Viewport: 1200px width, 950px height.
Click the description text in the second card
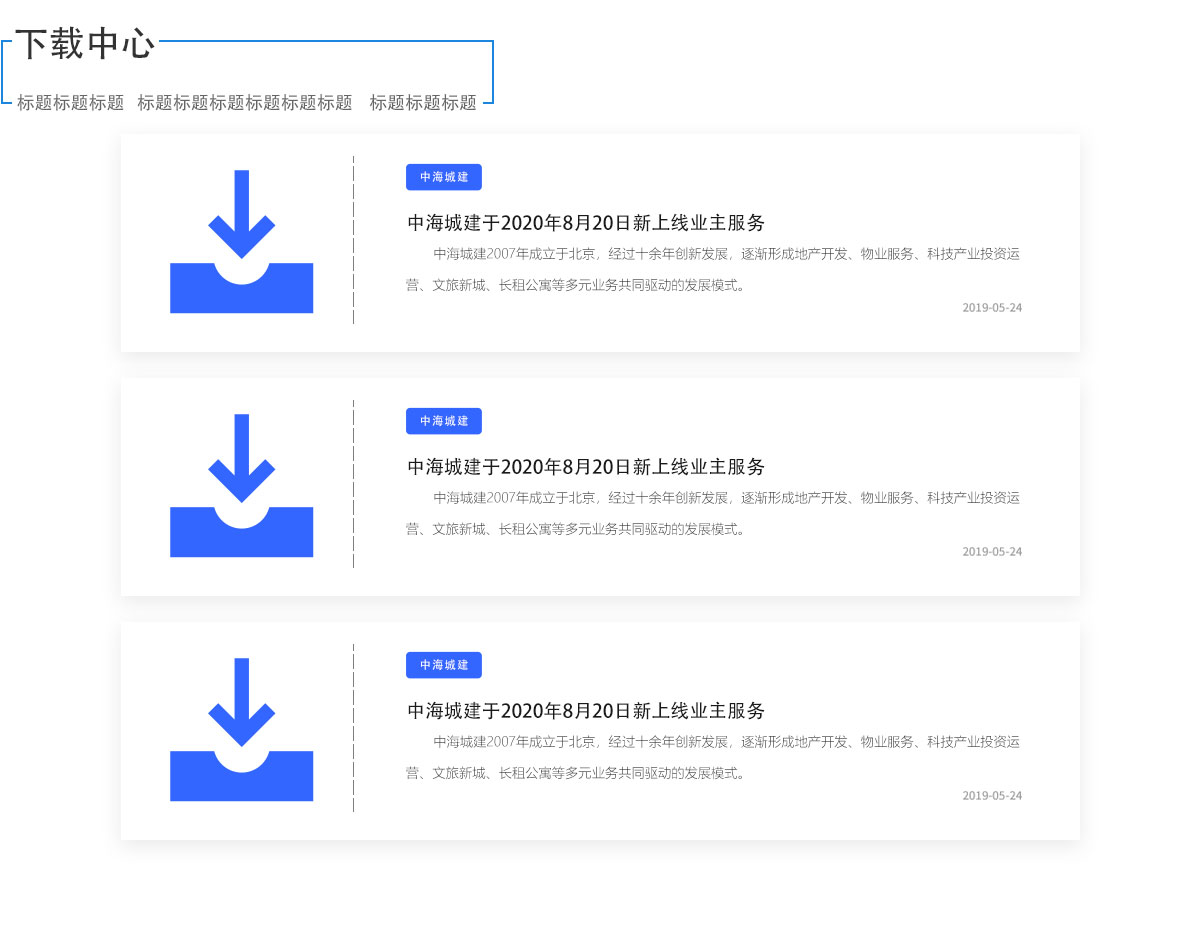(713, 513)
